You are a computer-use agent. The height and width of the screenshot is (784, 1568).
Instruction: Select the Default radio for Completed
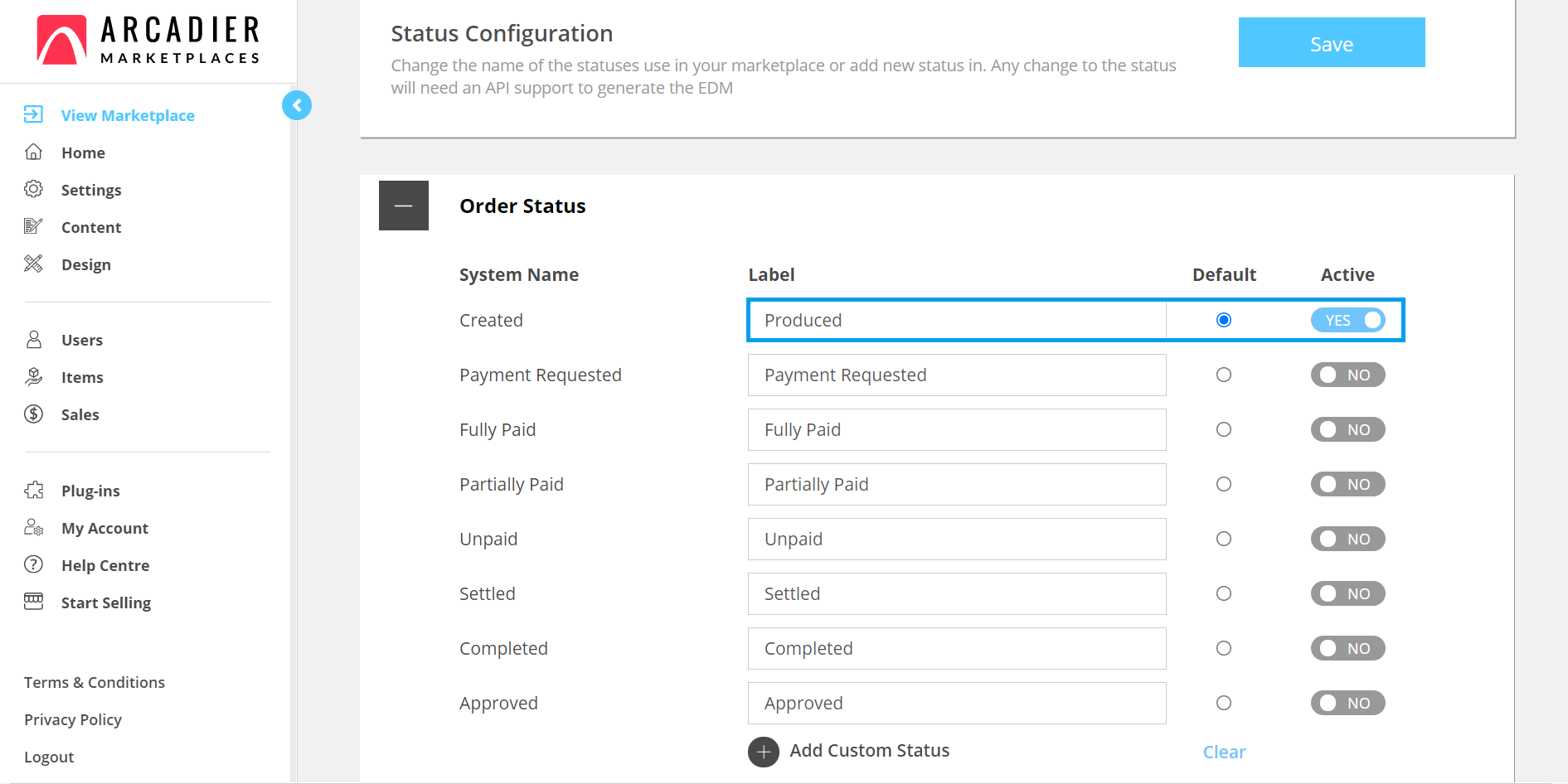tap(1223, 648)
